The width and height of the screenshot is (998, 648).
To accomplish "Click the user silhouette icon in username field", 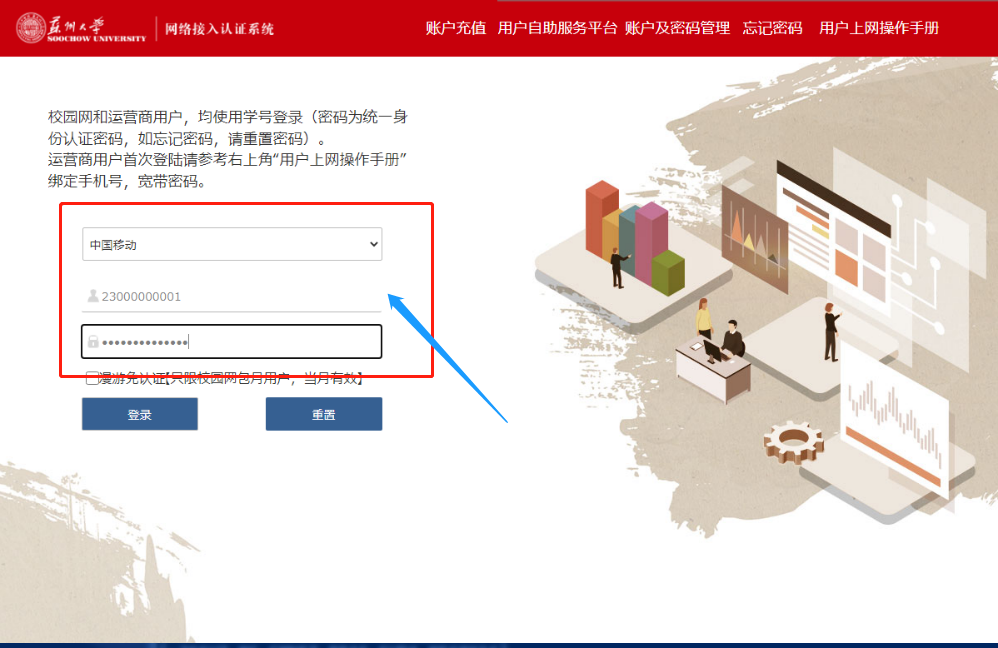I will point(93,296).
